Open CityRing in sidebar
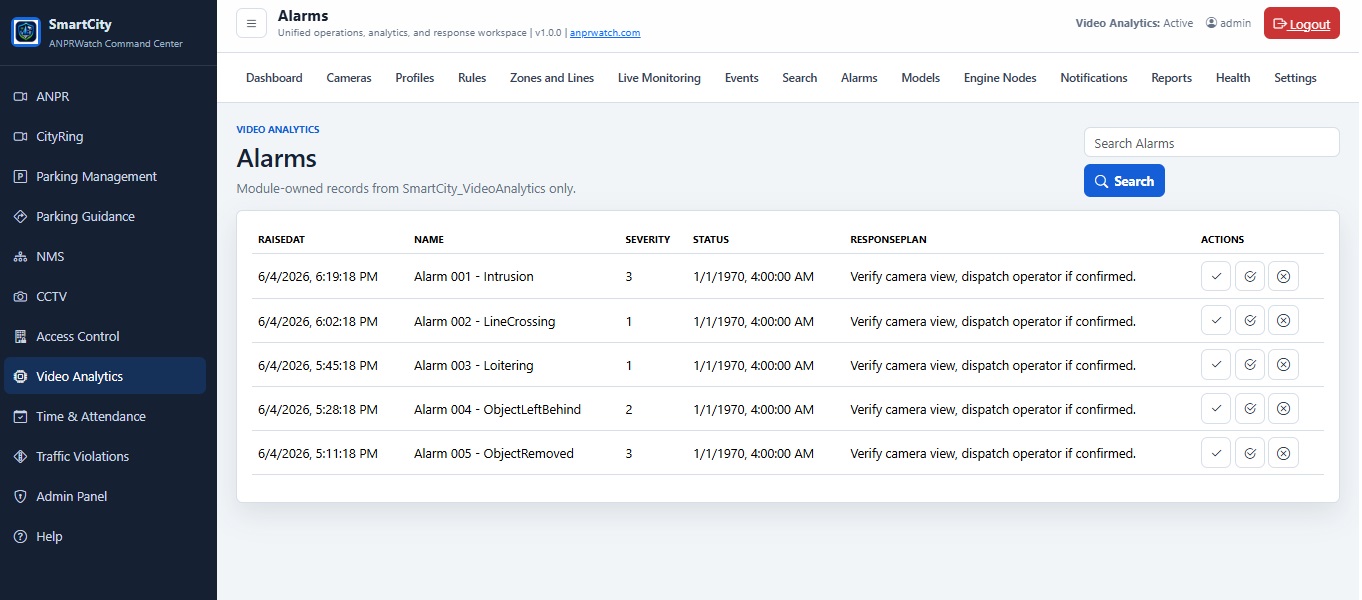Image resolution: width=1362 pixels, height=600 pixels. (104, 137)
